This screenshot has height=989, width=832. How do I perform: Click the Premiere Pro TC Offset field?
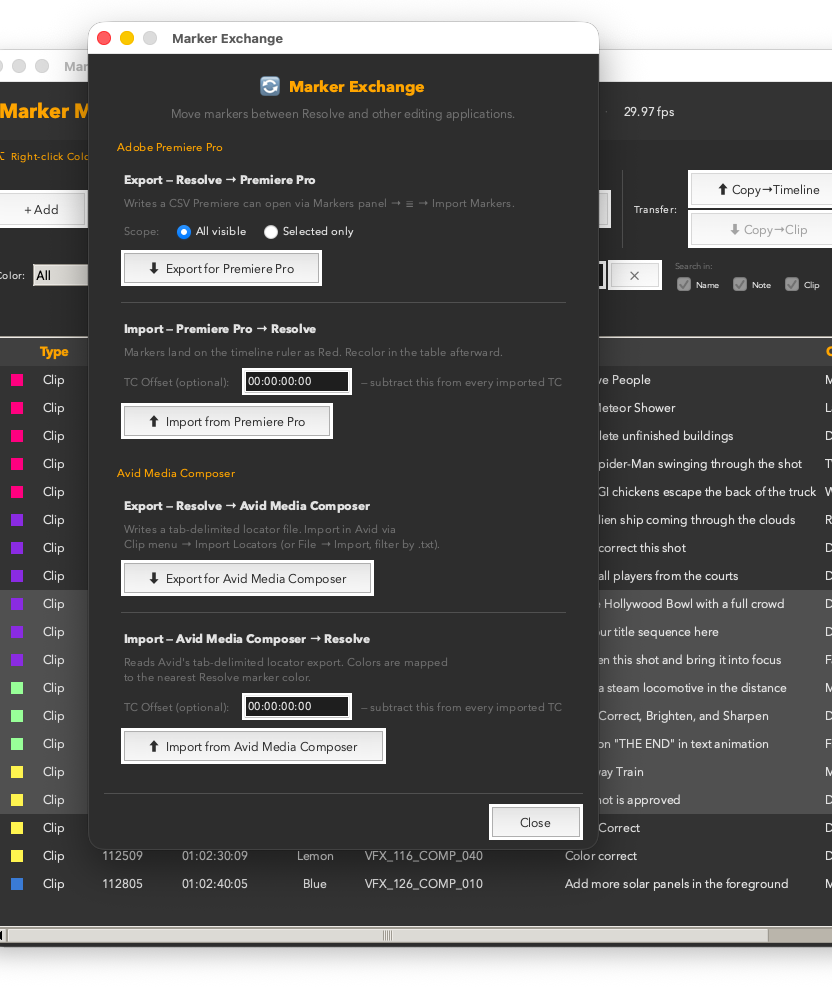297,382
